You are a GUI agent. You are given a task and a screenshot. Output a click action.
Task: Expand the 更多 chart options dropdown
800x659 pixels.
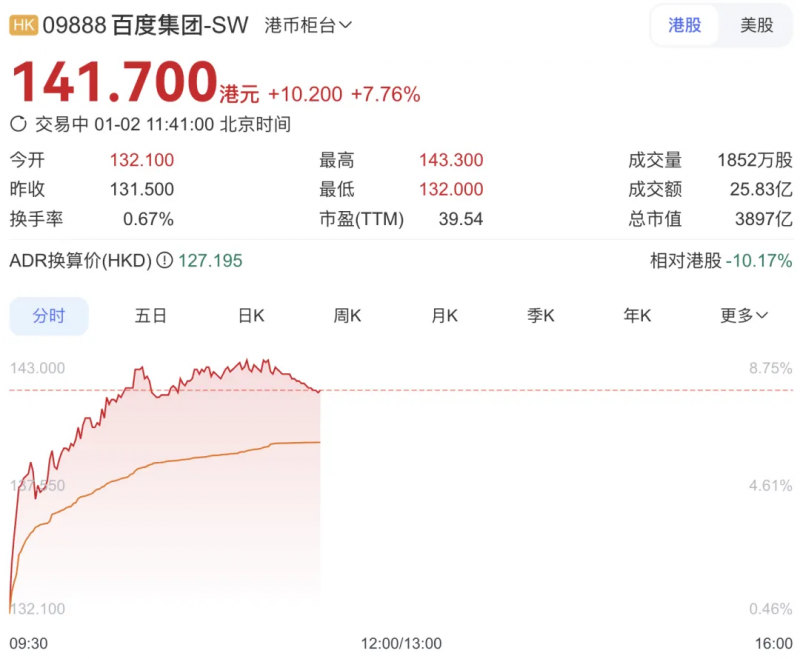[744, 315]
